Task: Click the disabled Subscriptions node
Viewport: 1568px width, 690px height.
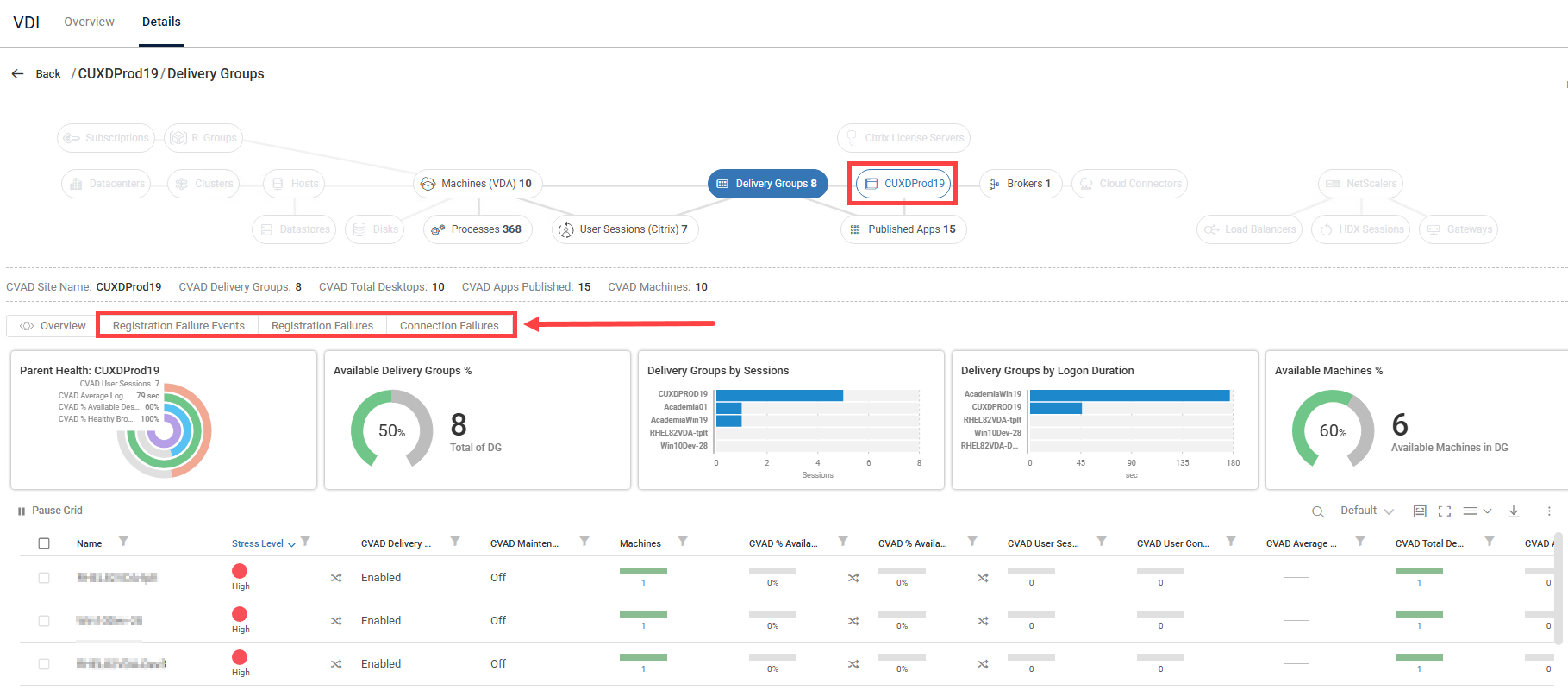Action: point(107,138)
